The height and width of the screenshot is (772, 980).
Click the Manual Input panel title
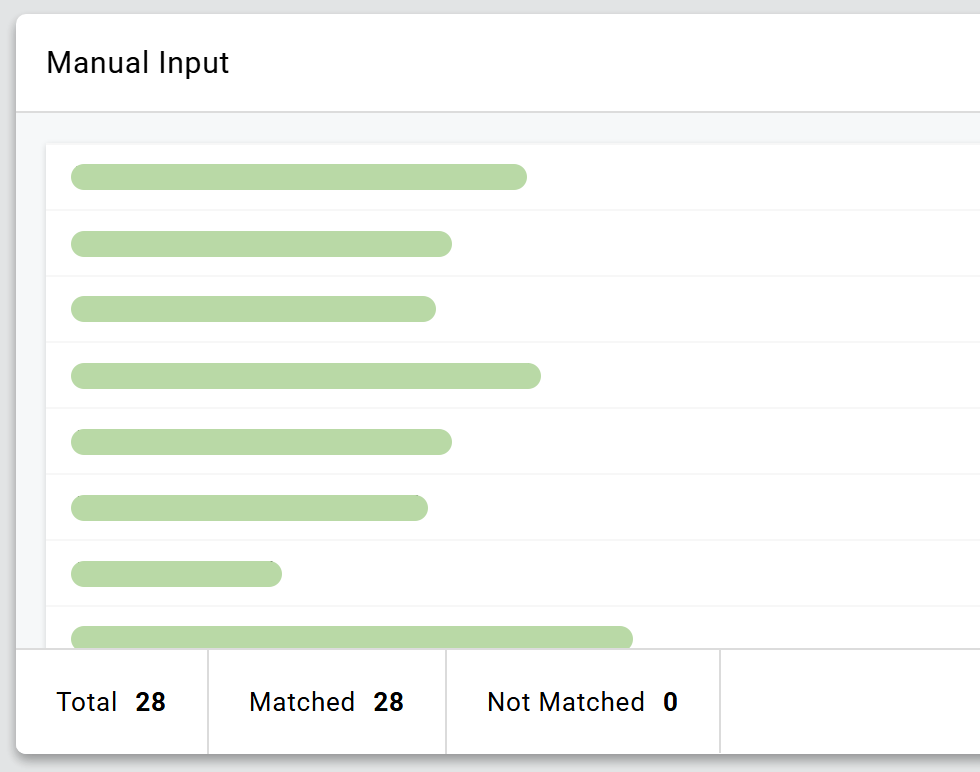(138, 63)
